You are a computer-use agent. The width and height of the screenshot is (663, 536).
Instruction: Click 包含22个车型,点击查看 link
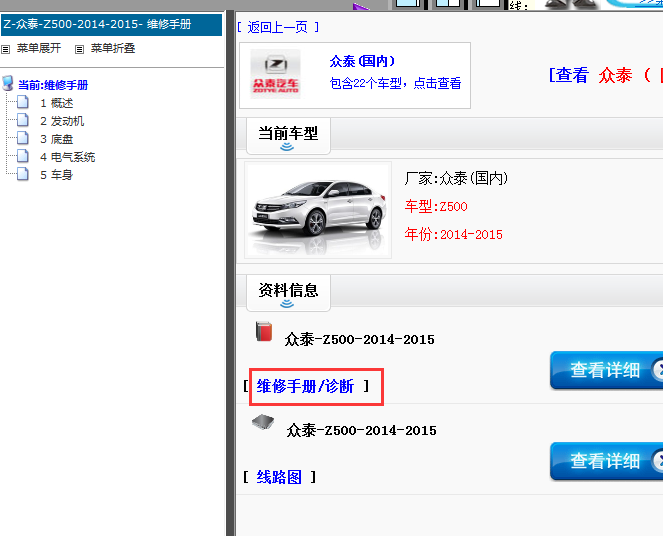[x=395, y=83]
